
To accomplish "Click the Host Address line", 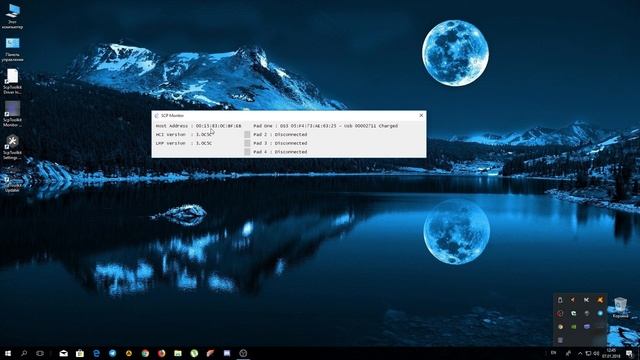I will 198,126.
